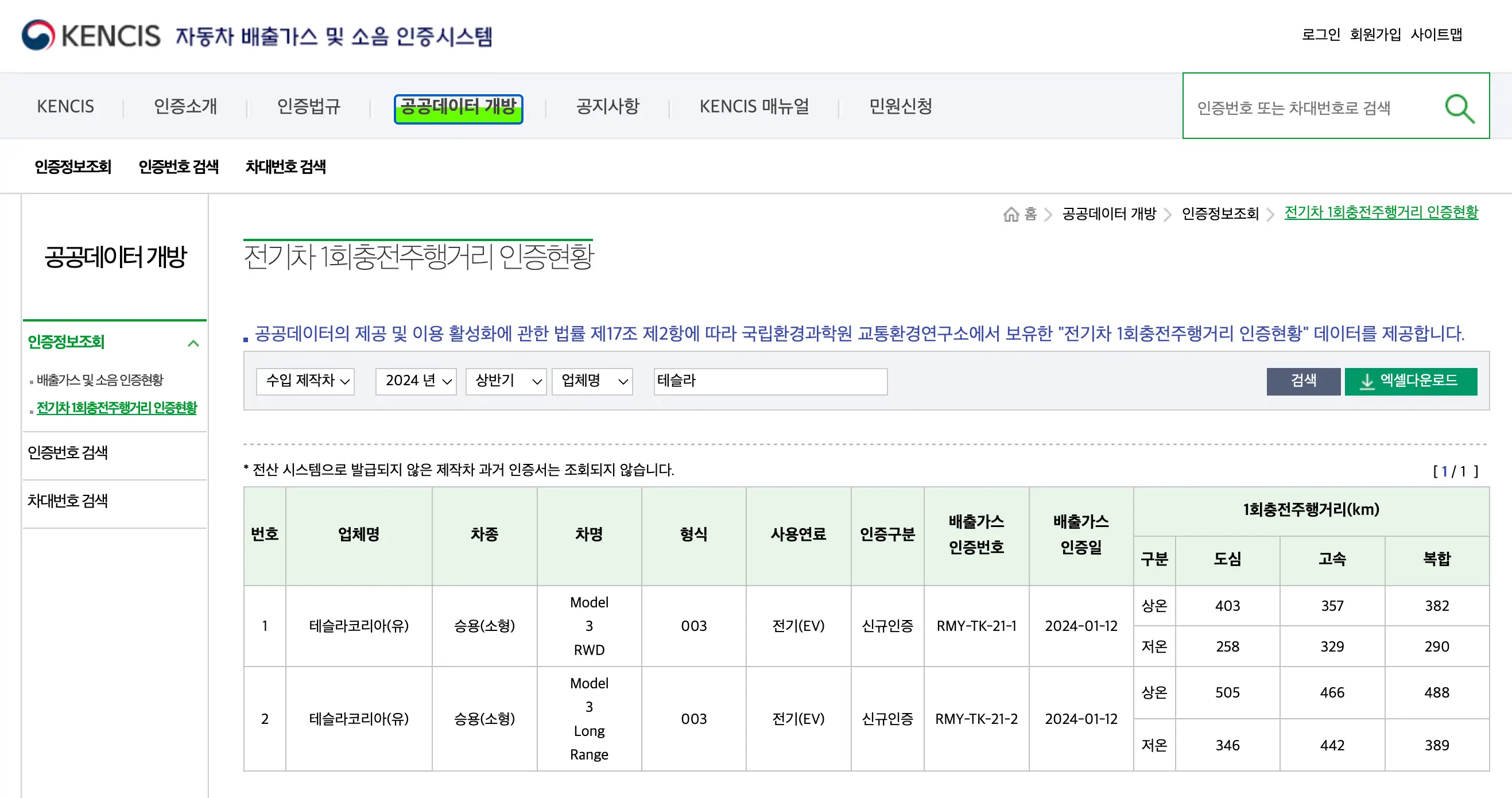Open the 업체명 search-type dropdown
1512x798 pixels.
(592, 381)
